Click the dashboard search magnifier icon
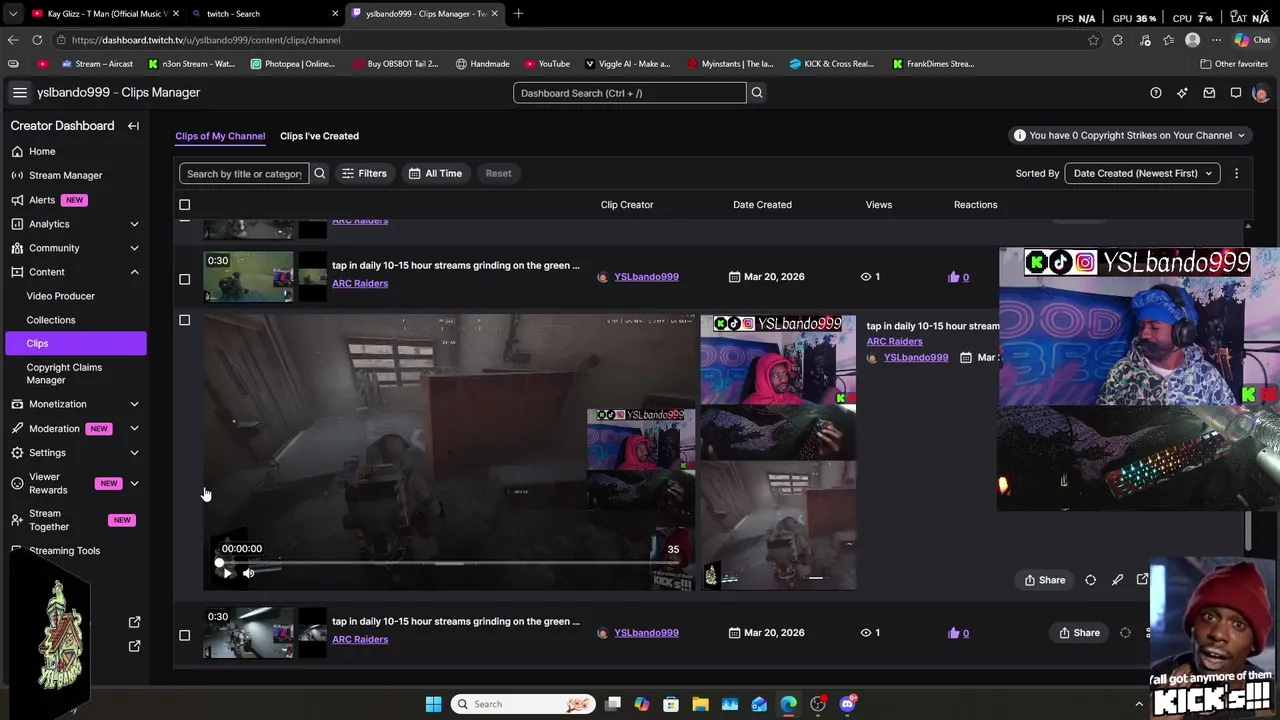 pos(757,93)
